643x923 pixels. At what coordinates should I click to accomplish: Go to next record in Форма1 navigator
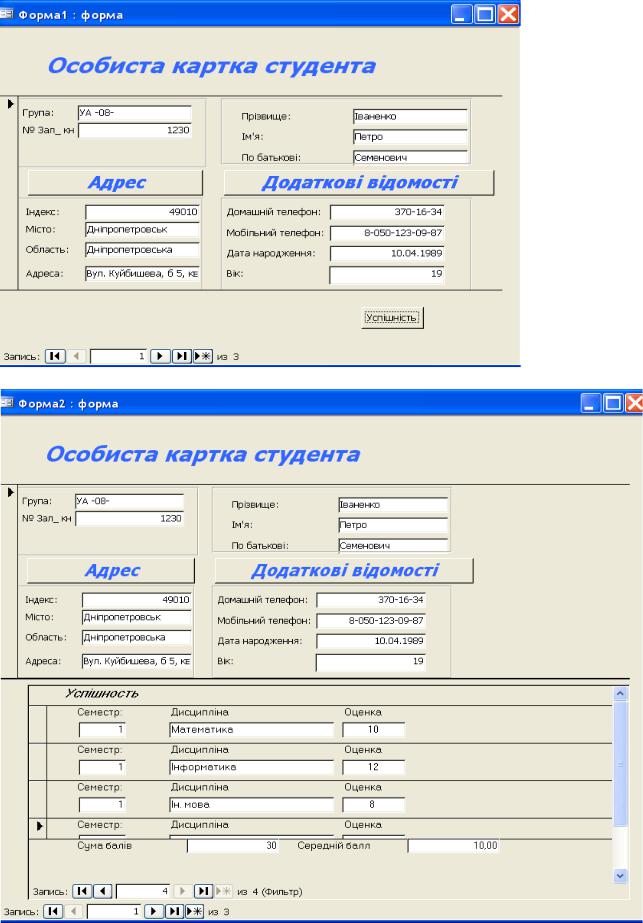(160, 356)
